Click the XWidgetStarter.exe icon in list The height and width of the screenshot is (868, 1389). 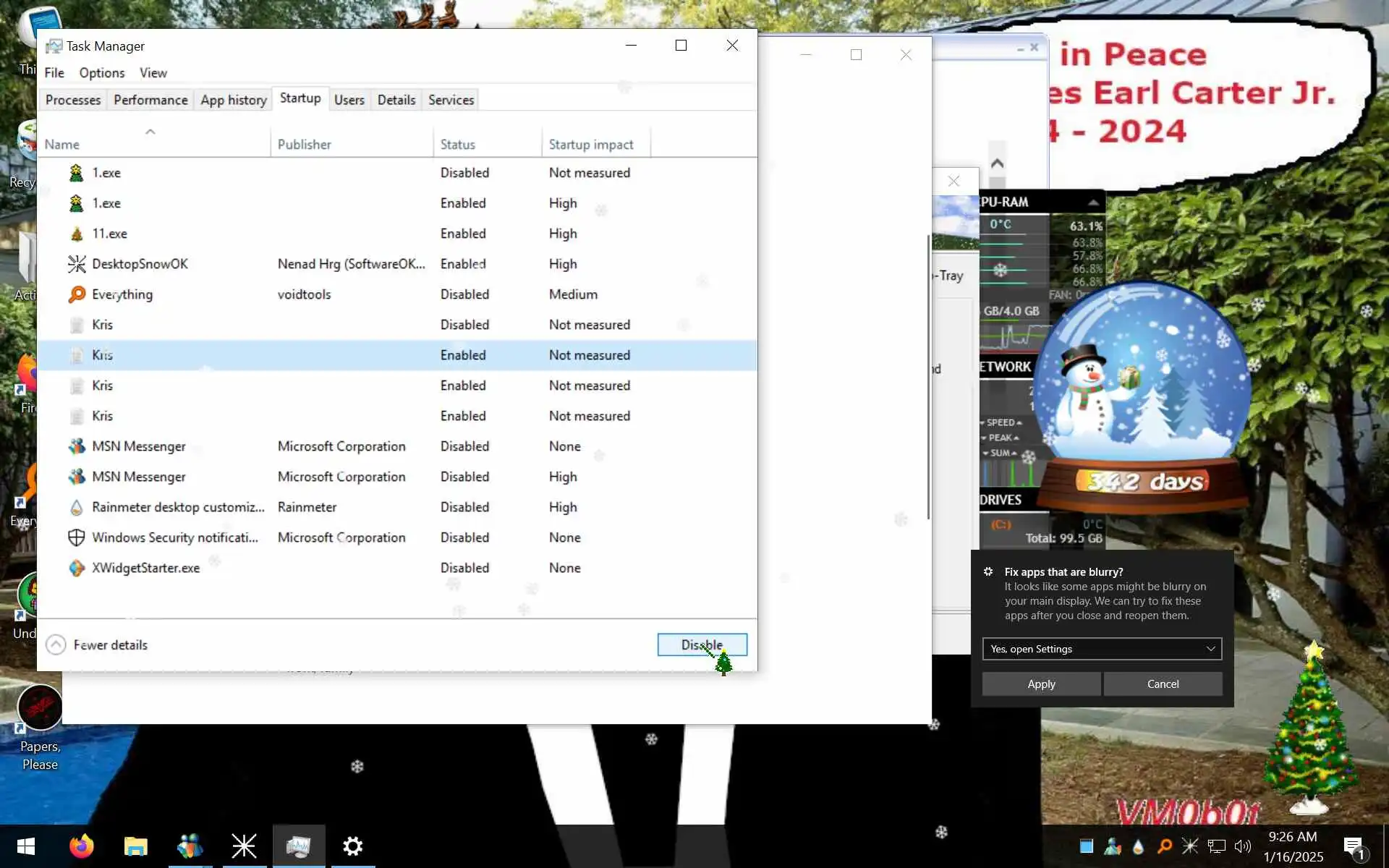click(x=77, y=568)
